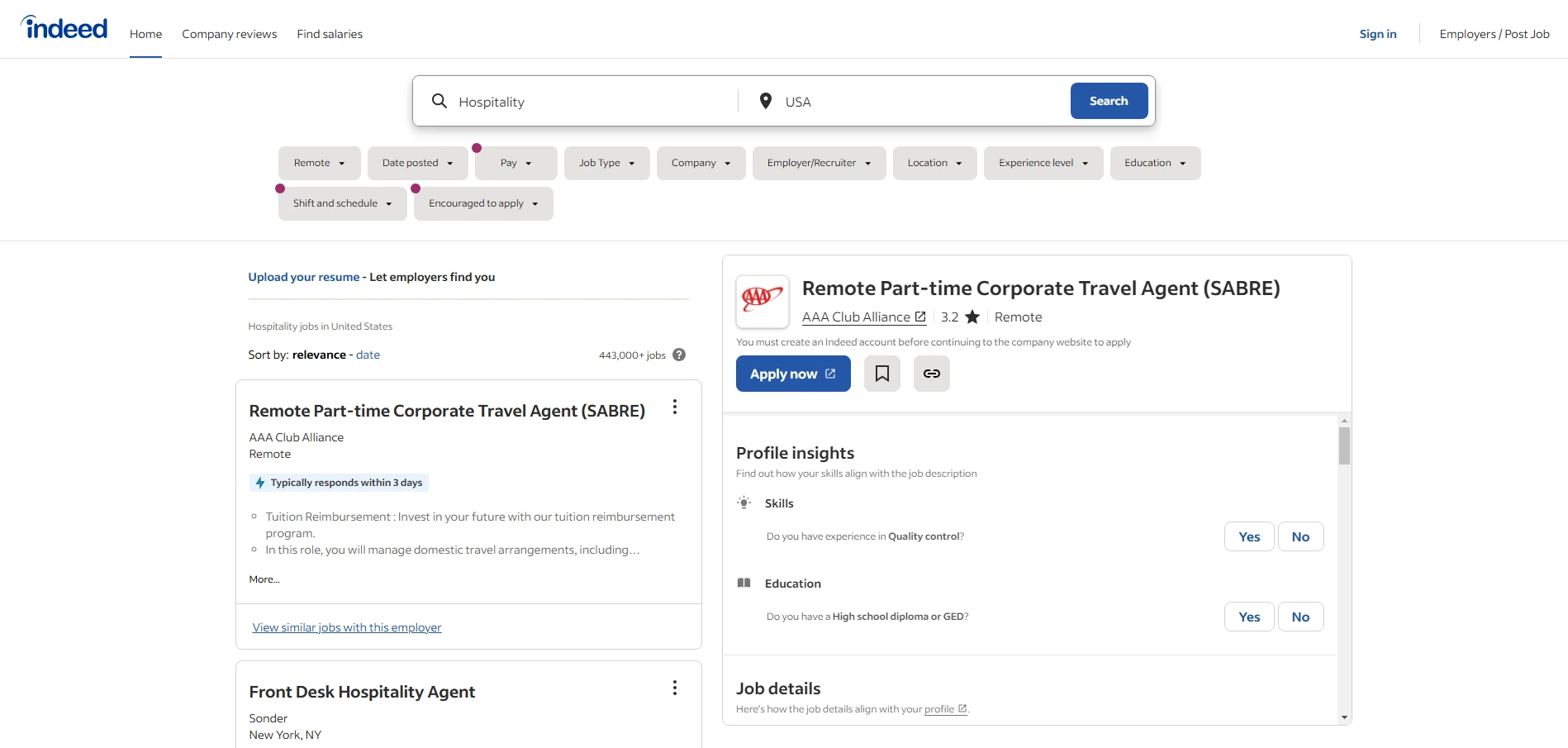Screen dimensions: 1568x748
Task: Click the Search button
Action: pyautogui.click(x=1109, y=101)
